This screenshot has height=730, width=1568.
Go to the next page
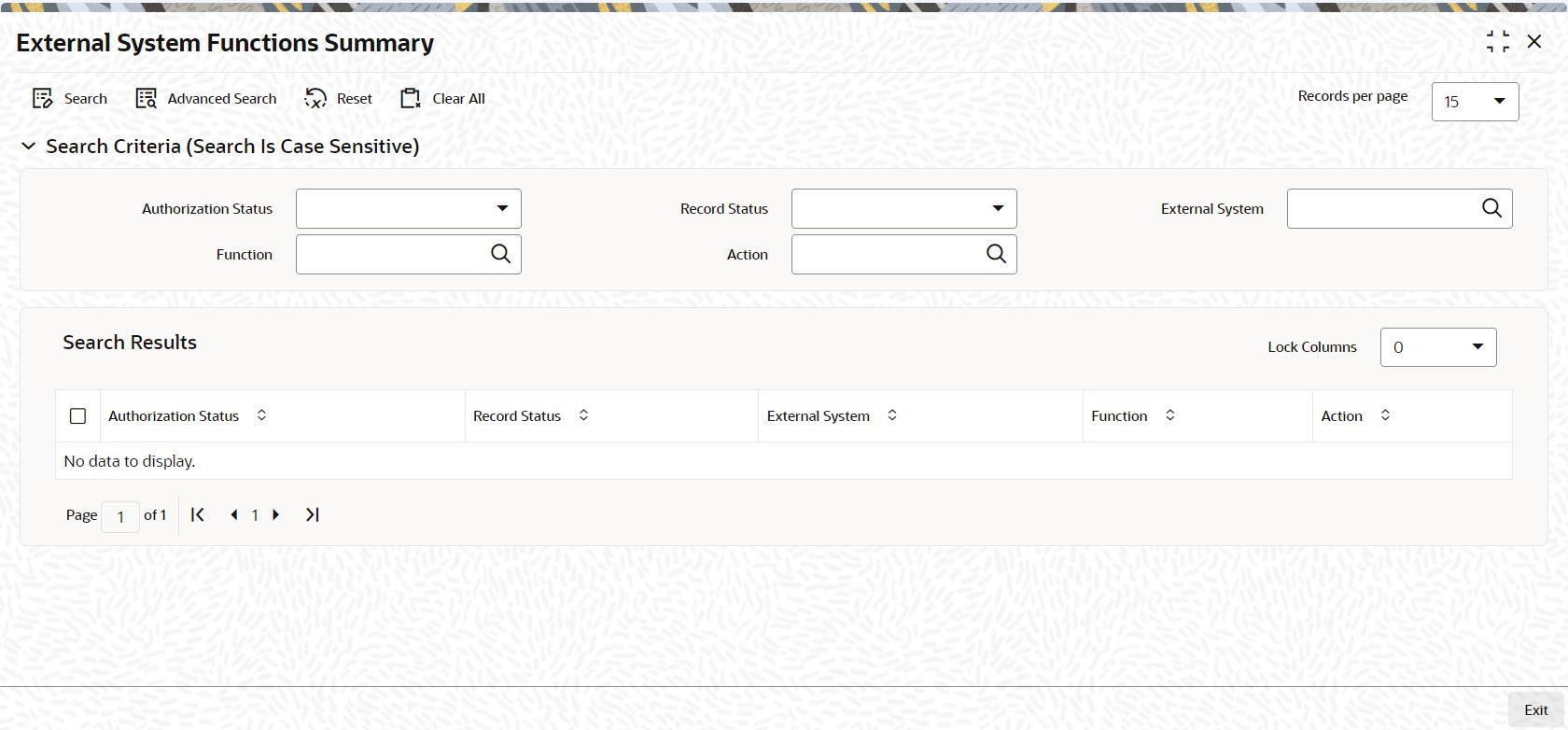(276, 514)
